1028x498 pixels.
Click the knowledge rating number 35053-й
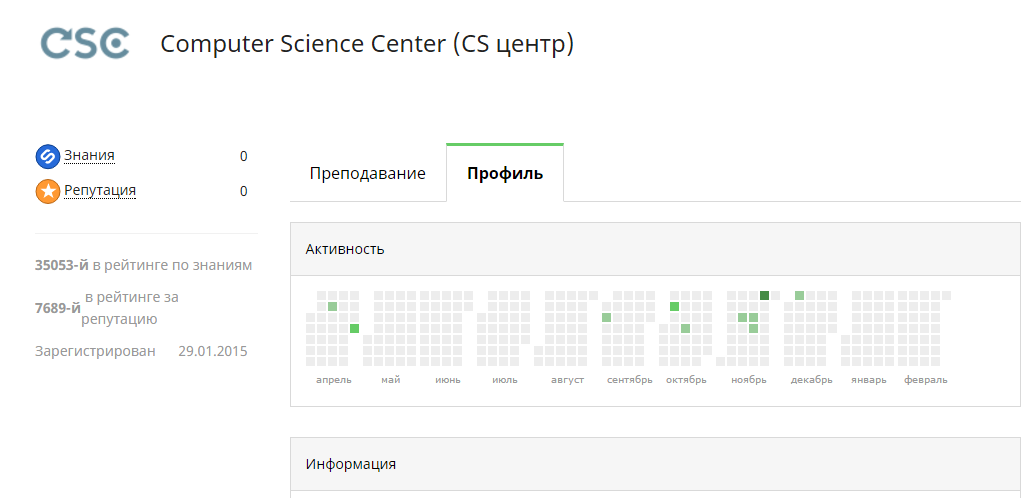click(x=62, y=265)
